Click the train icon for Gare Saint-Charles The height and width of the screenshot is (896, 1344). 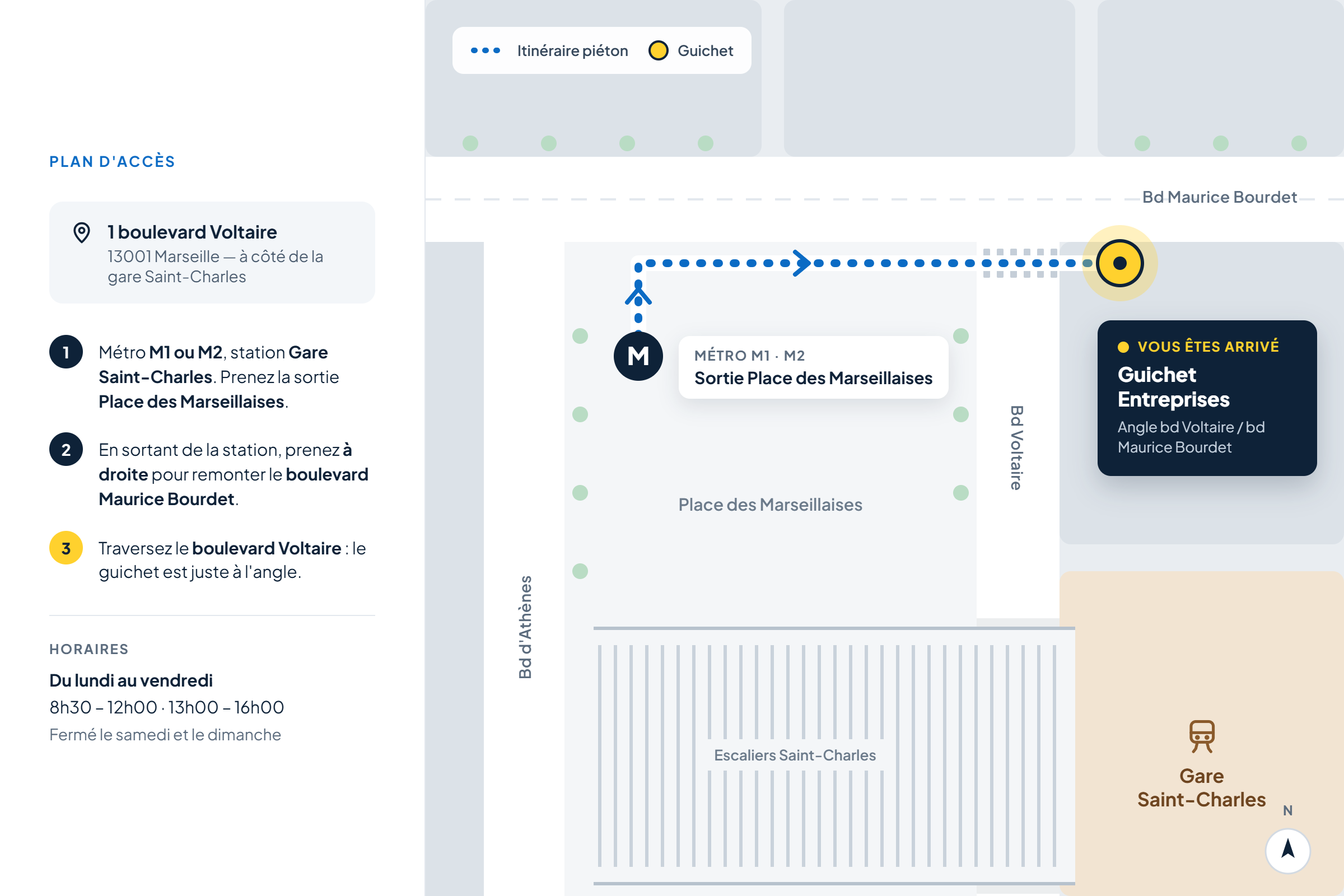coord(1202,736)
